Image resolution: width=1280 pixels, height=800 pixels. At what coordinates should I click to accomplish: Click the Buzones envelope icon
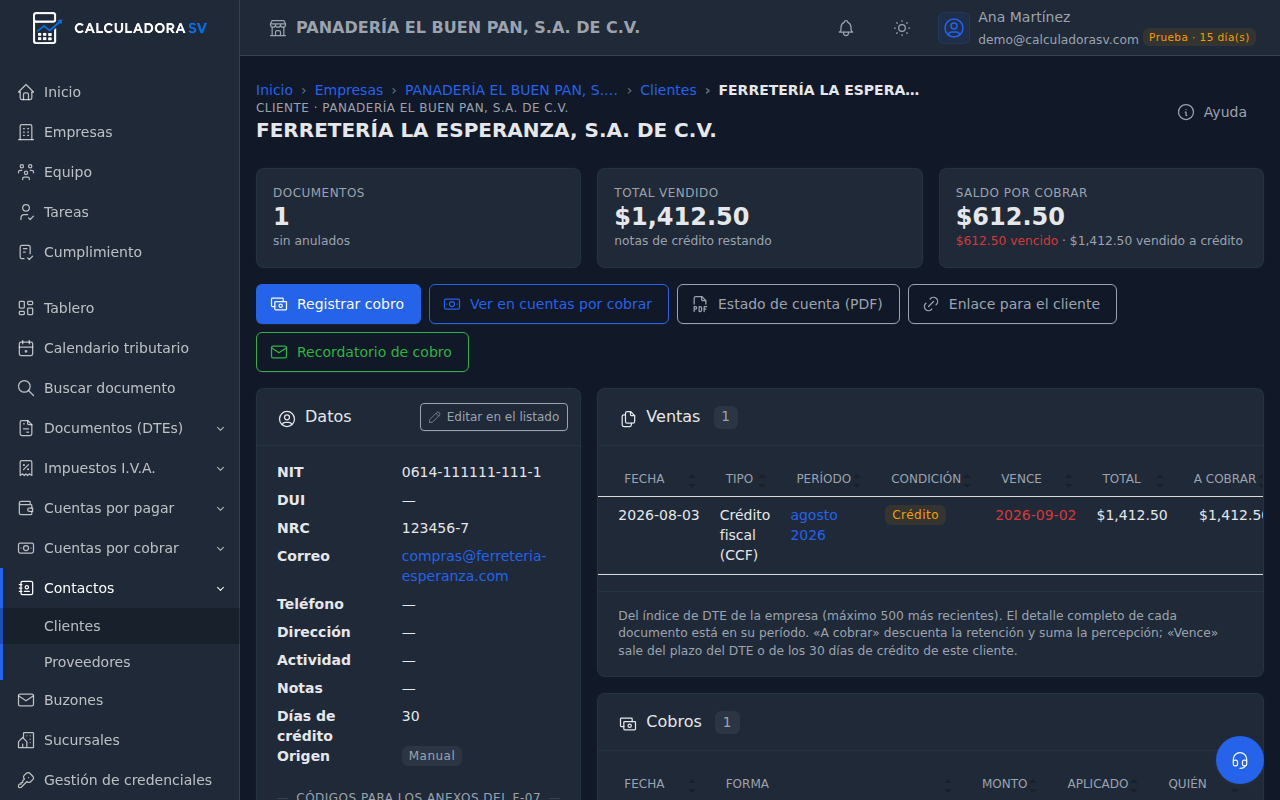click(26, 700)
